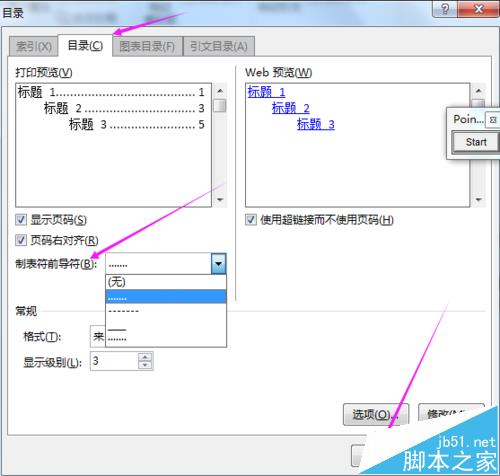Click the print preview scrollbar thumb

220,106
